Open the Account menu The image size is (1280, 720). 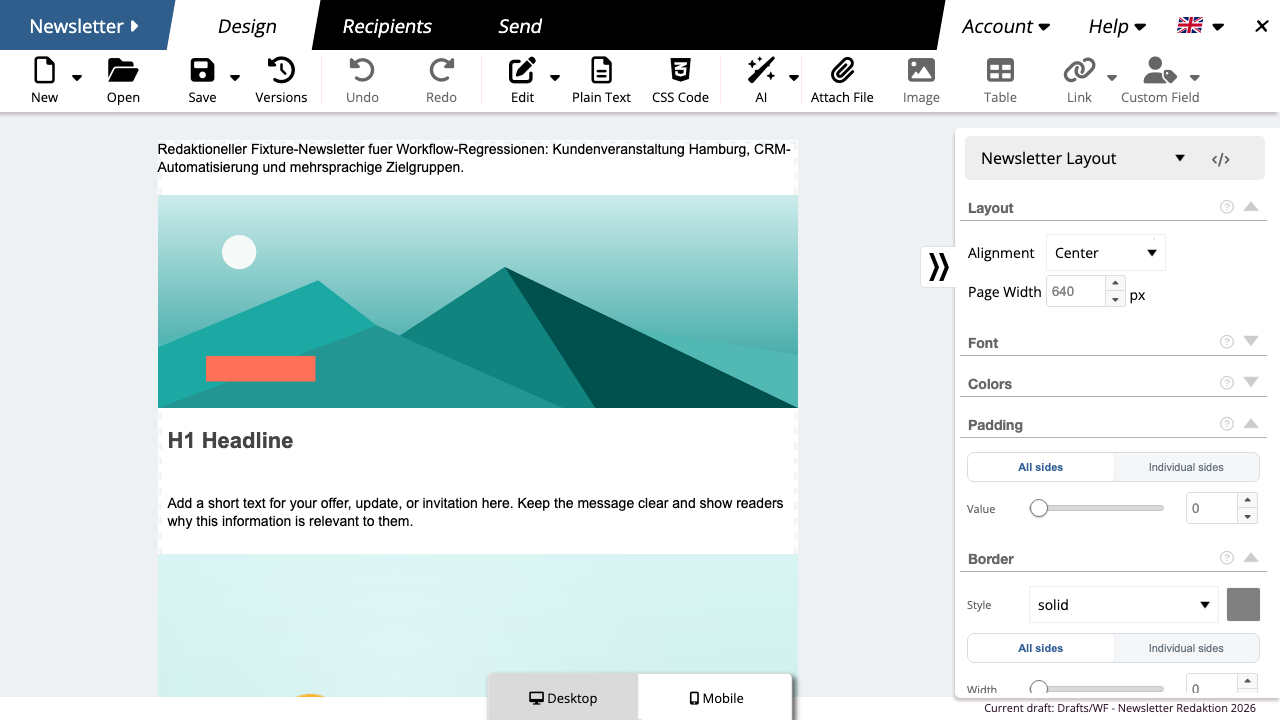(1006, 26)
